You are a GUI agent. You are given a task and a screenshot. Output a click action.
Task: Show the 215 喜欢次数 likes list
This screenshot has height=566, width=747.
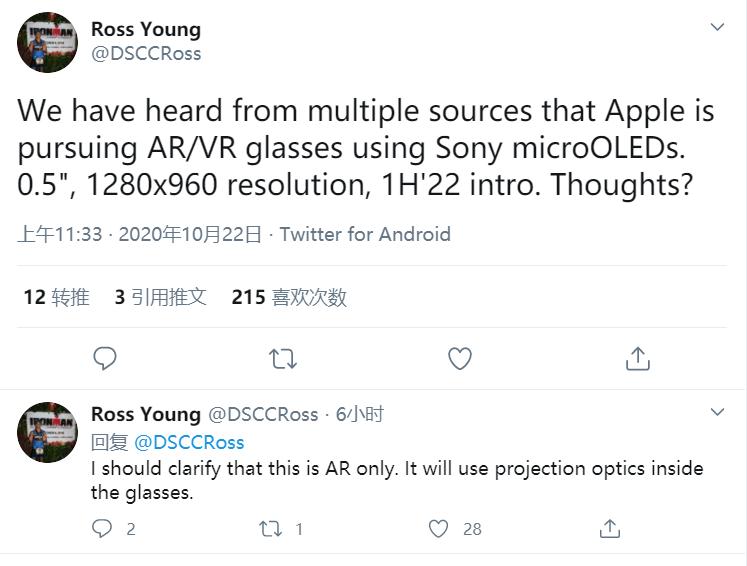coord(289,296)
